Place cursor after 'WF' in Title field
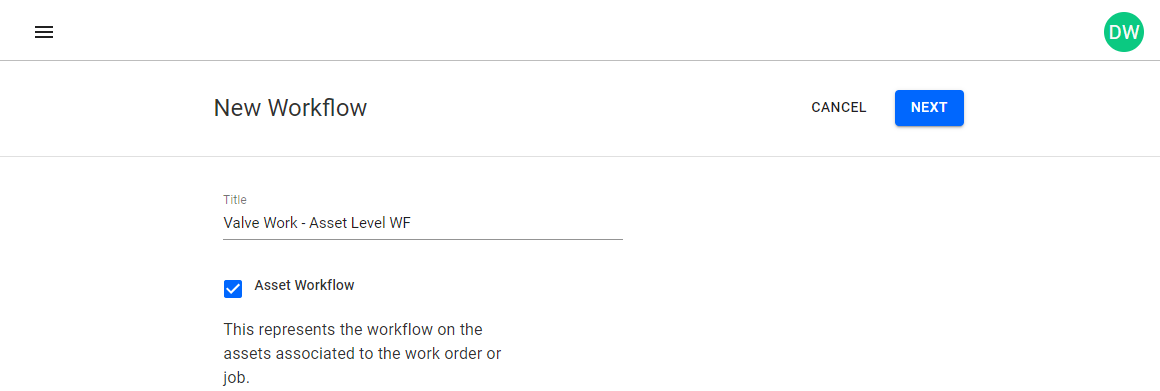Viewport: 1160px width, 391px height. [411, 222]
